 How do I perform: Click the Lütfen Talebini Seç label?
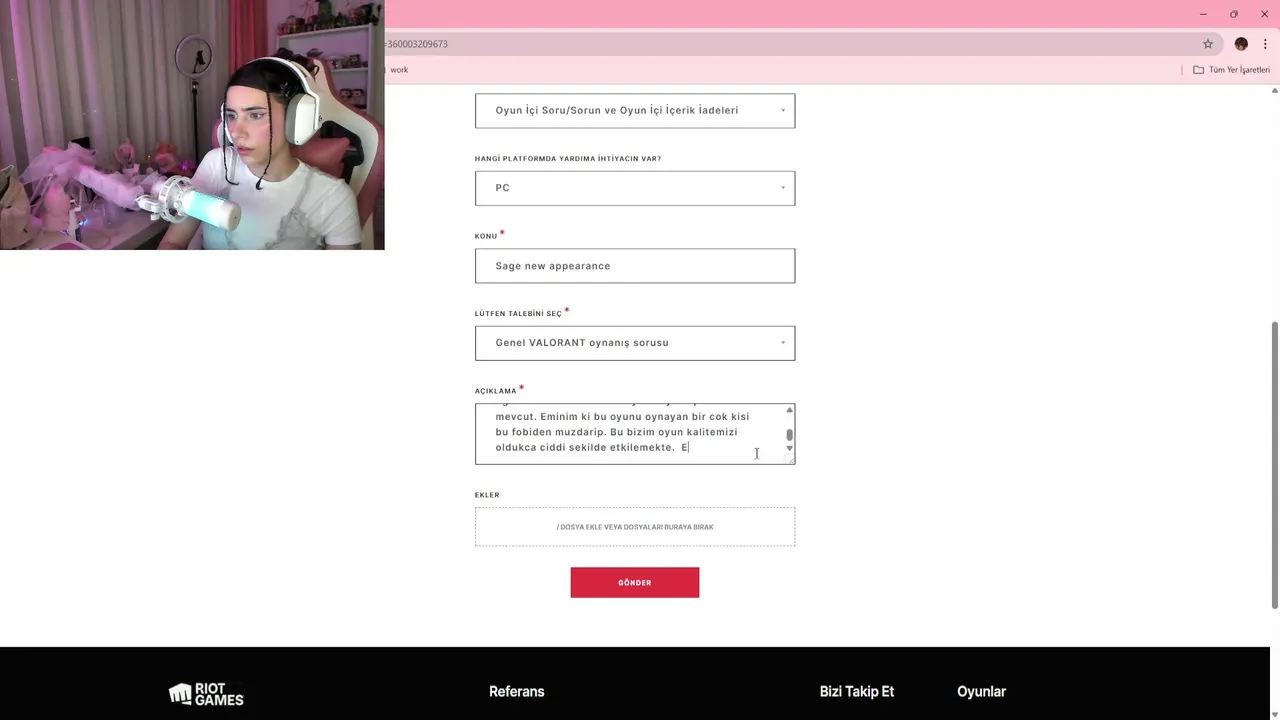tap(518, 314)
